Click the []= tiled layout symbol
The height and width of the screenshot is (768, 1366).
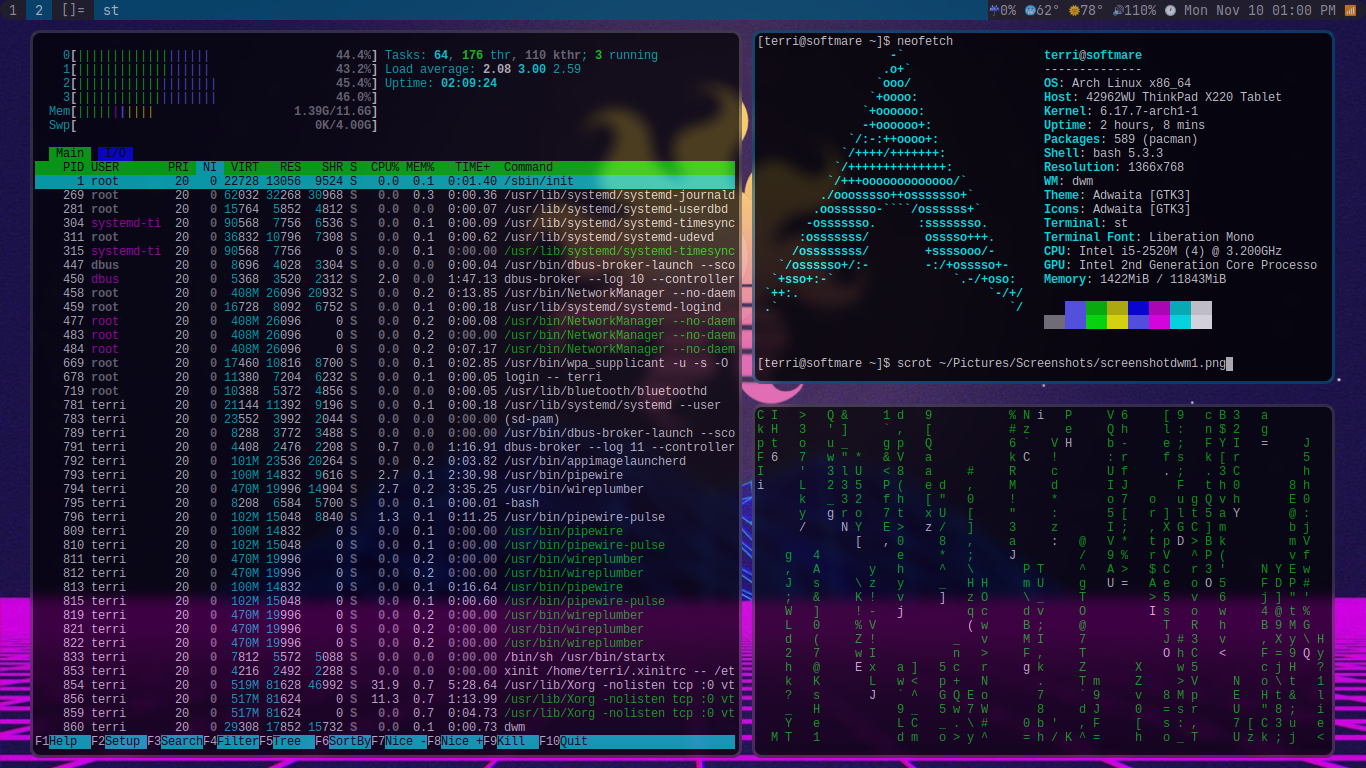coord(73,10)
